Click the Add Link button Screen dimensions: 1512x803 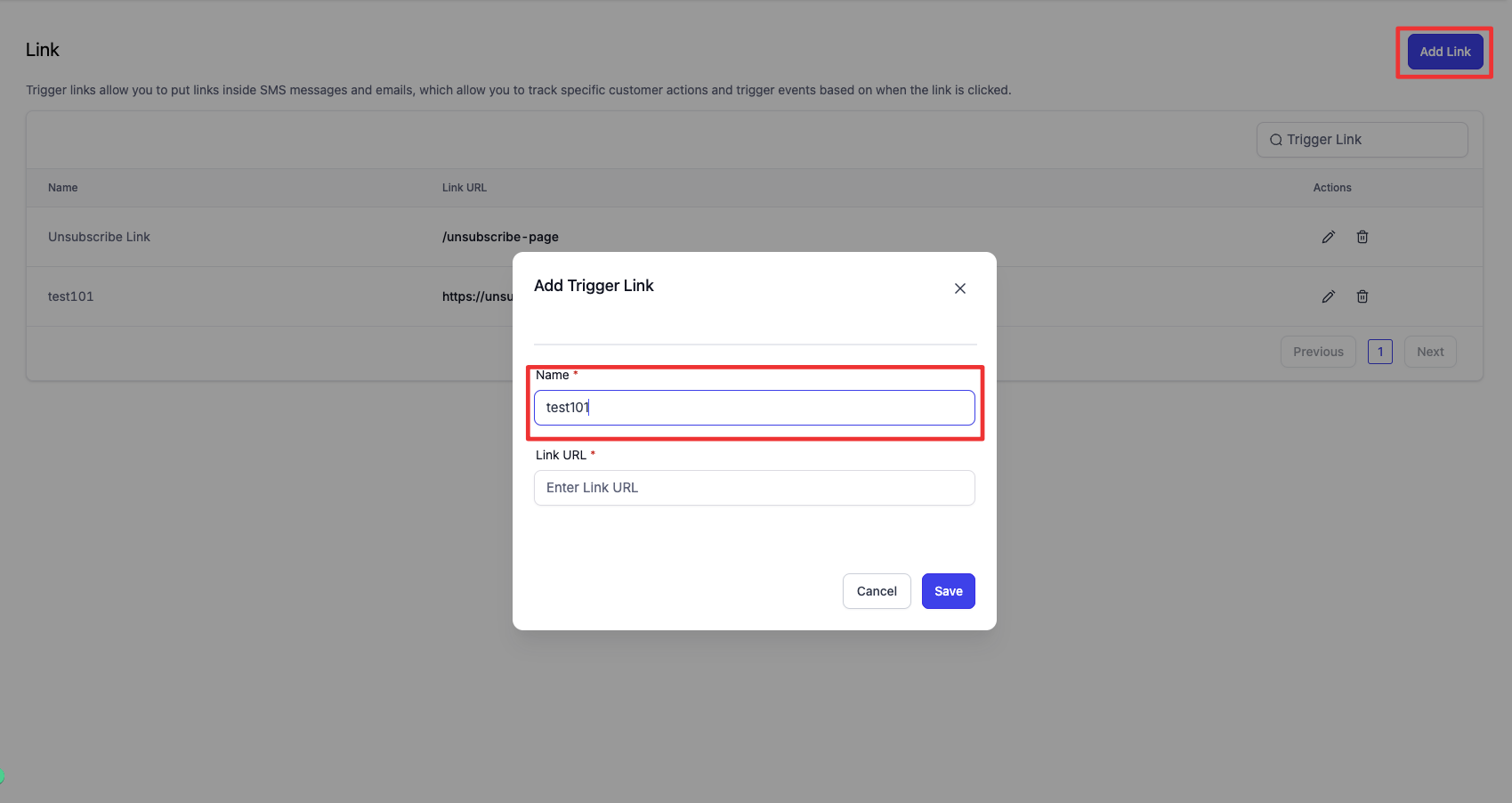[1444, 52]
